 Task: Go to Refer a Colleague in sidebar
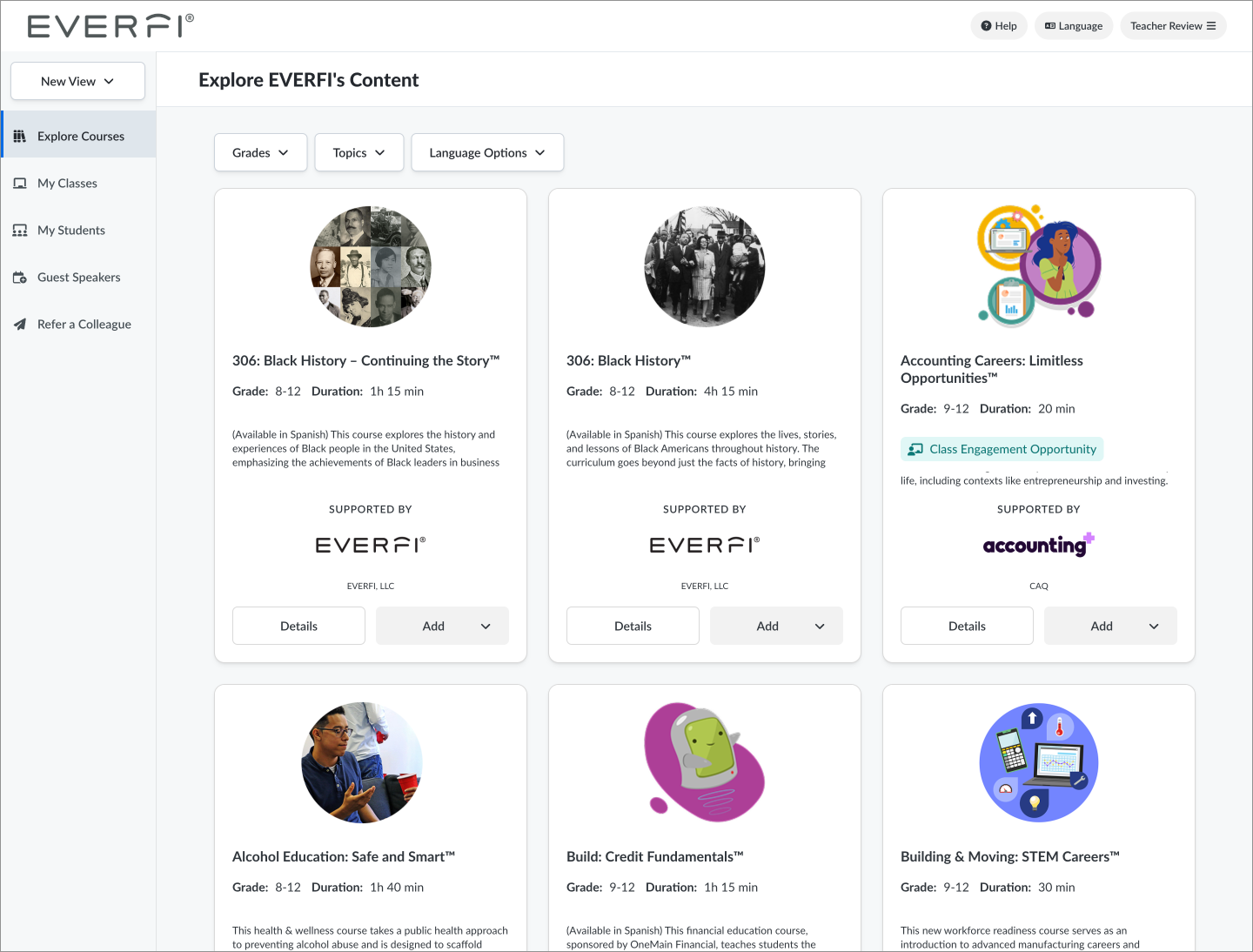pos(78,324)
